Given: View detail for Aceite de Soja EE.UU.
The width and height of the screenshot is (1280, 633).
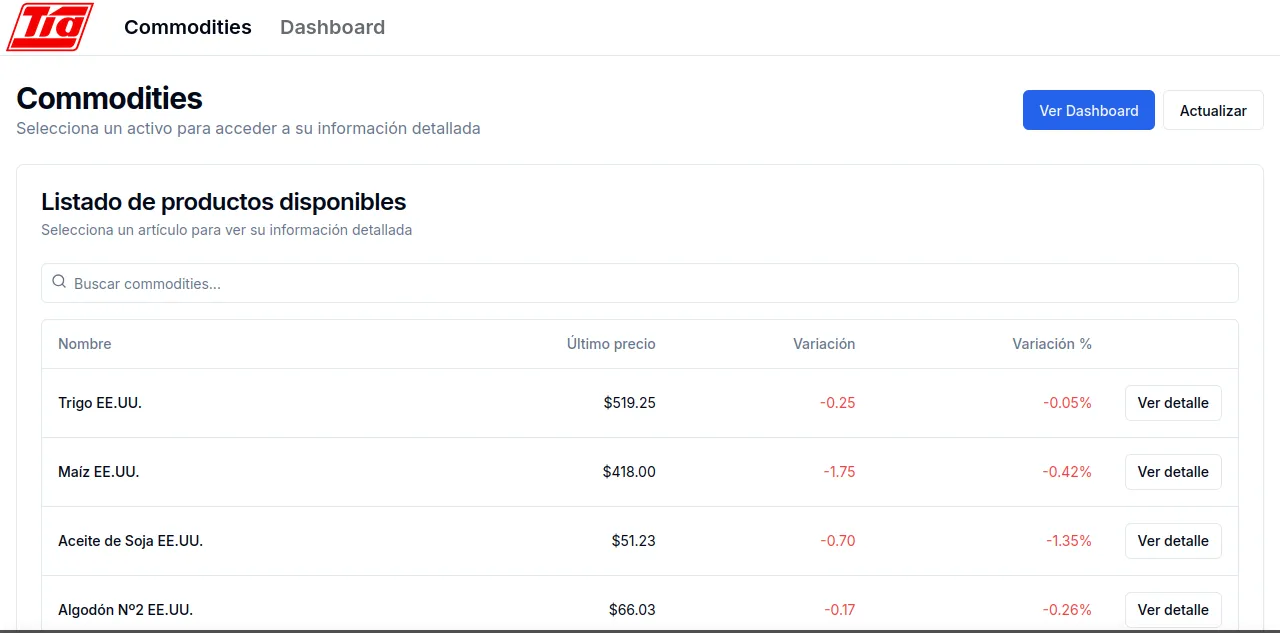Looking at the screenshot, I should pyautogui.click(x=1173, y=540).
